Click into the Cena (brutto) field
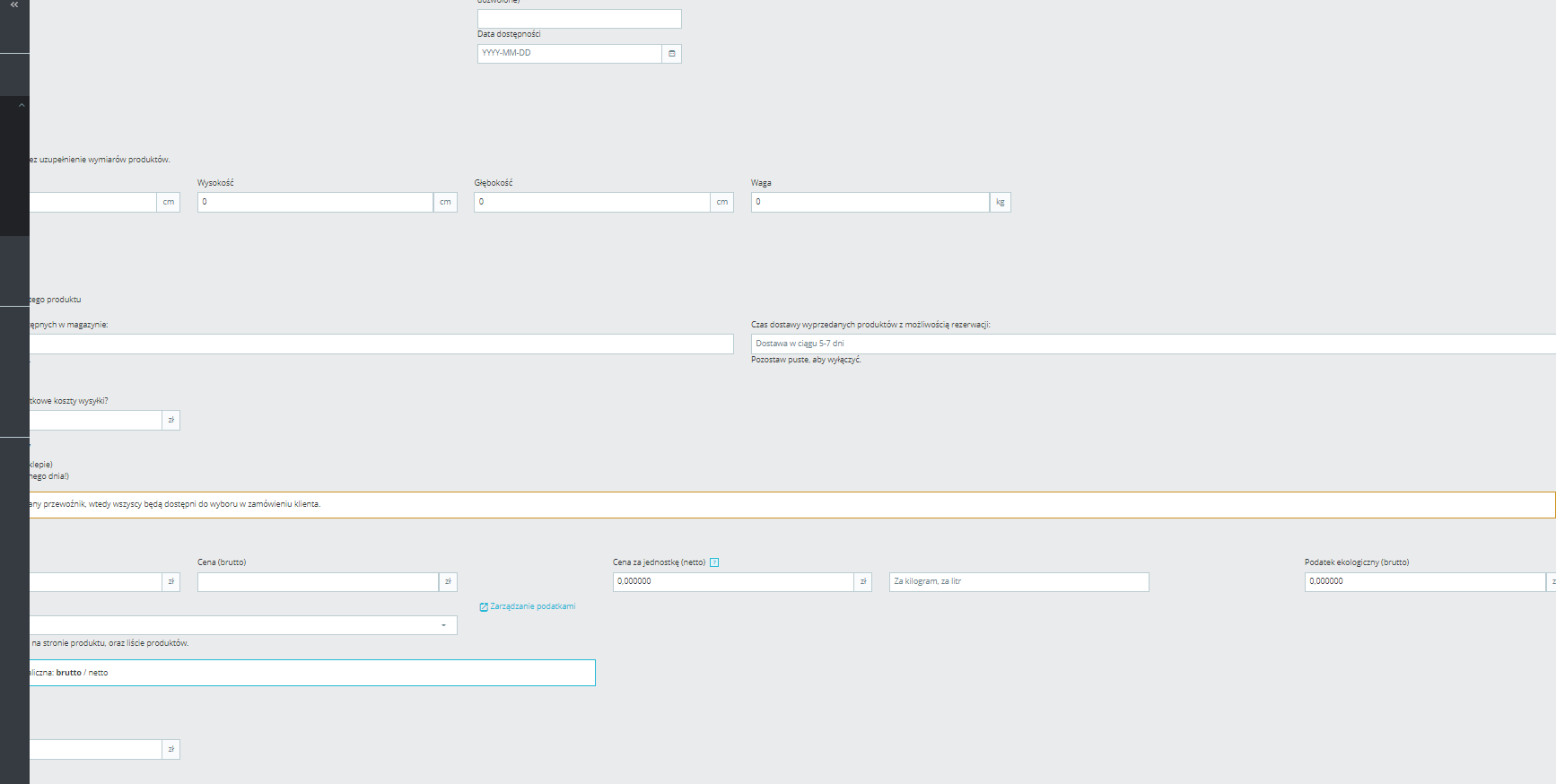 [318, 582]
